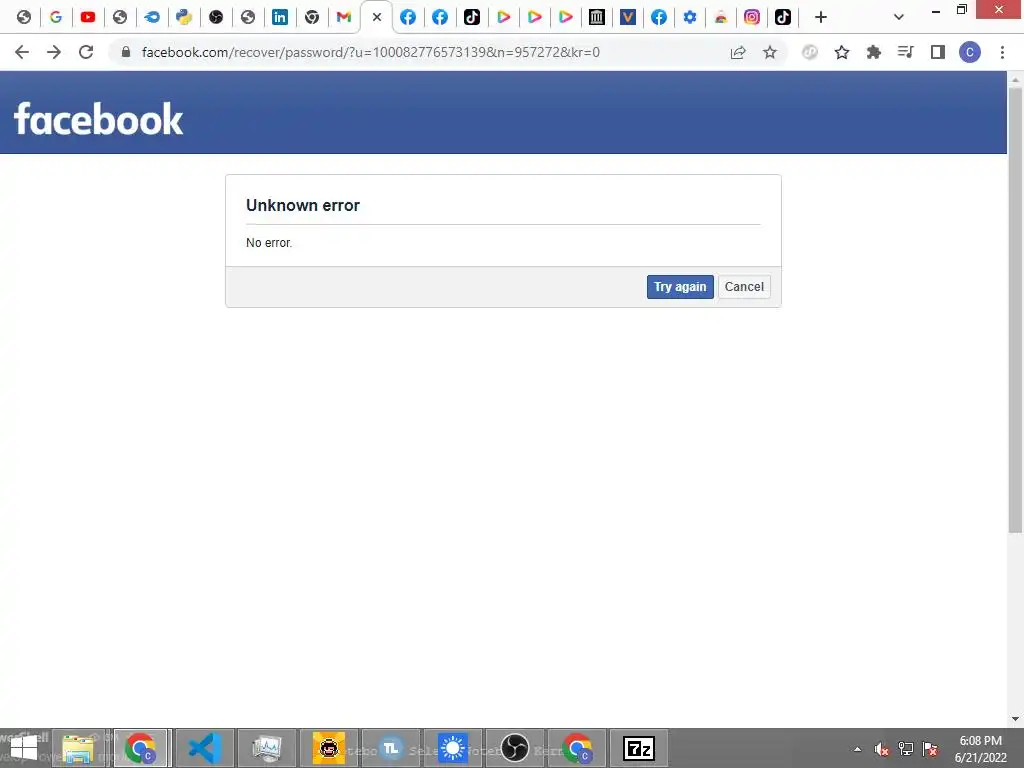Open orange face app in taskbar
Viewport: 1024px width, 768px height.
[328, 748]
